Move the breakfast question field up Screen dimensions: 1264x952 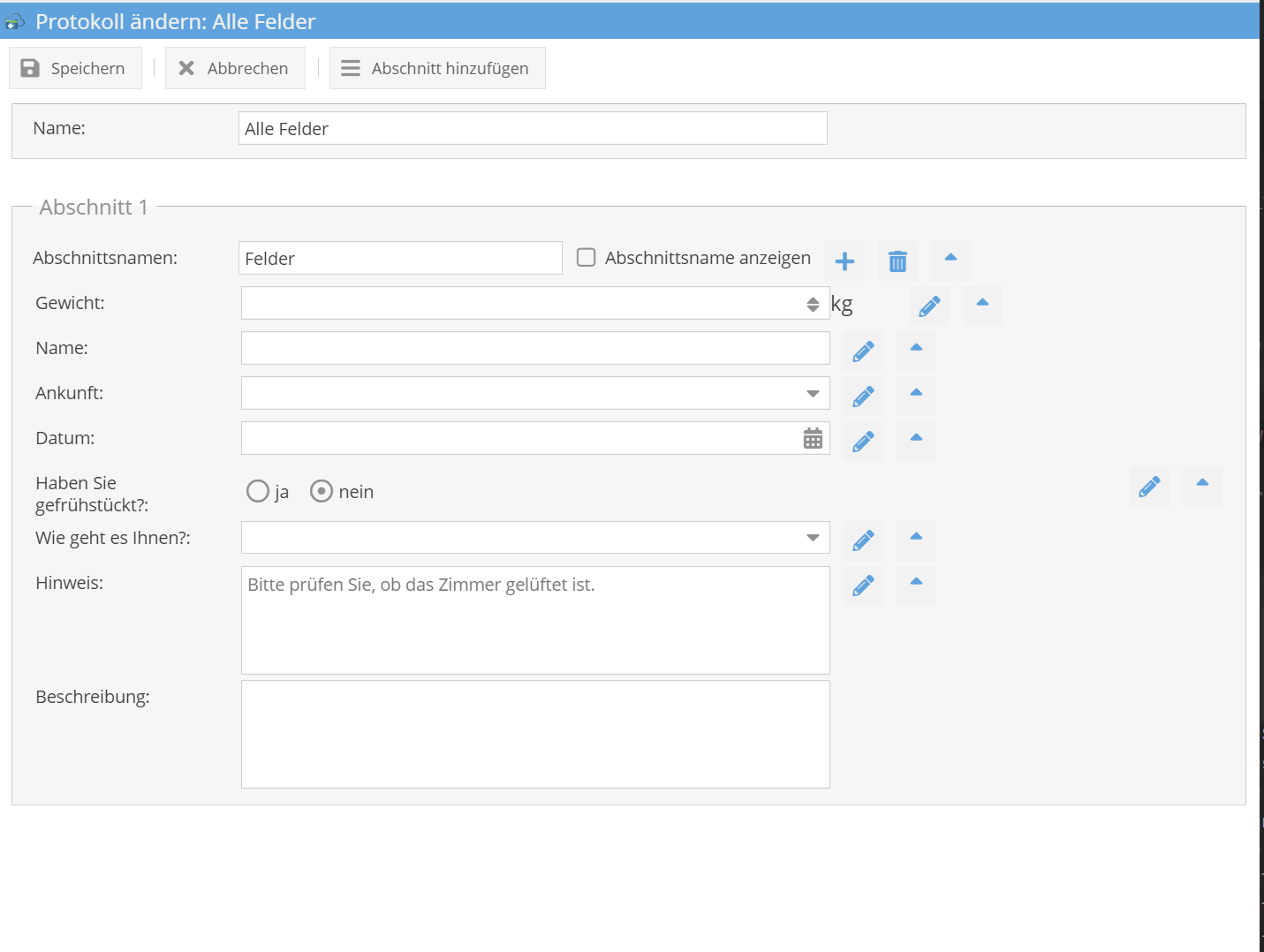[x=1202, y=483]
